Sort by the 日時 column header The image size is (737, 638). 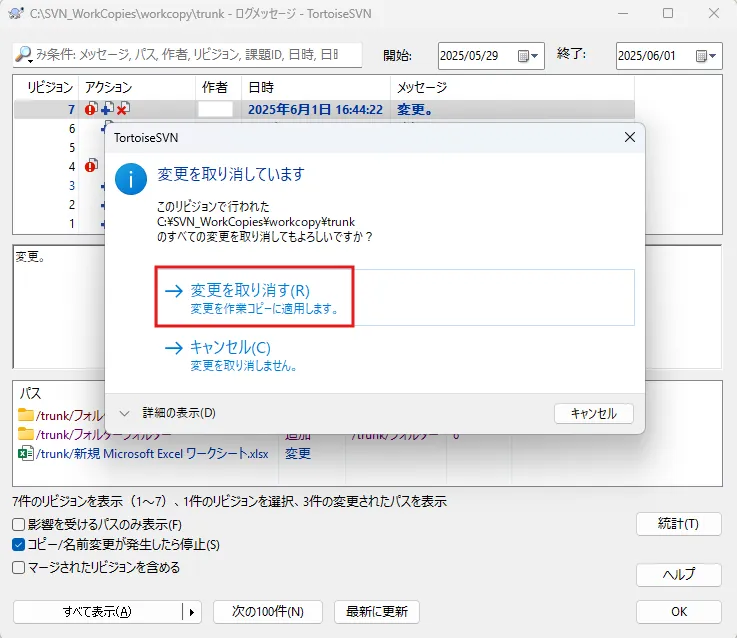316,87
